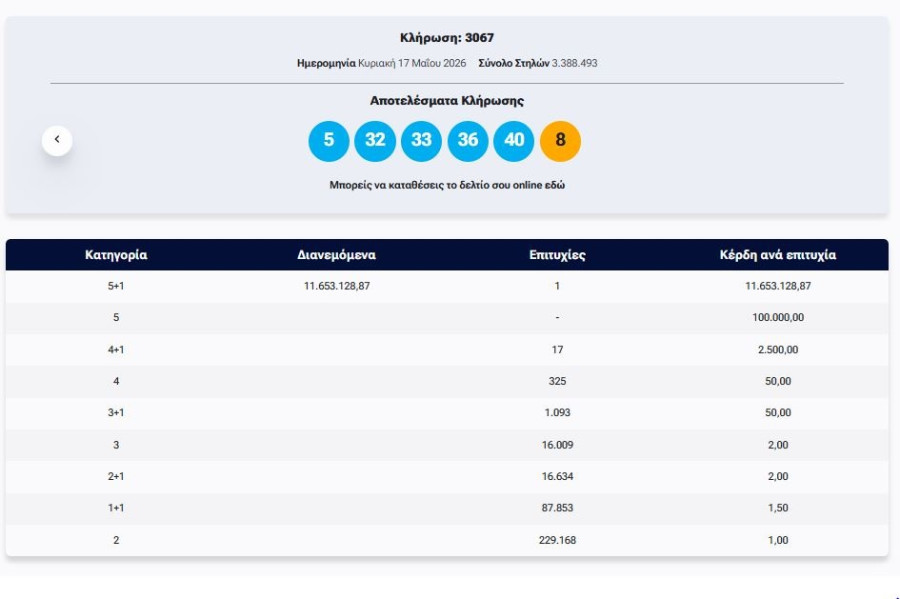900x599 pixels.
Task: Click the draw title Κλήρωση: 3067
Action: click(x=447, y=38)
